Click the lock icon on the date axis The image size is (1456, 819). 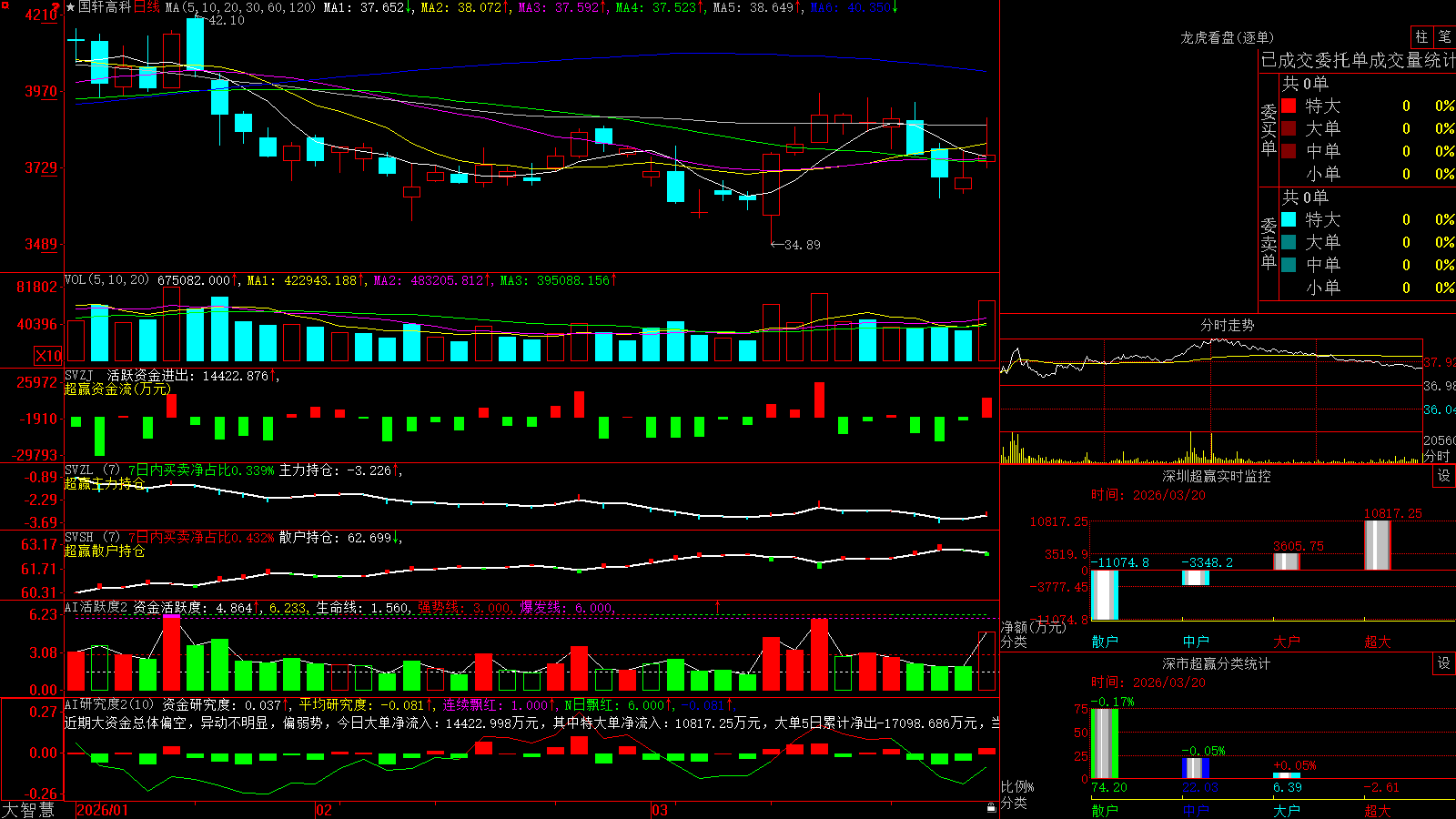click(992, 807)
